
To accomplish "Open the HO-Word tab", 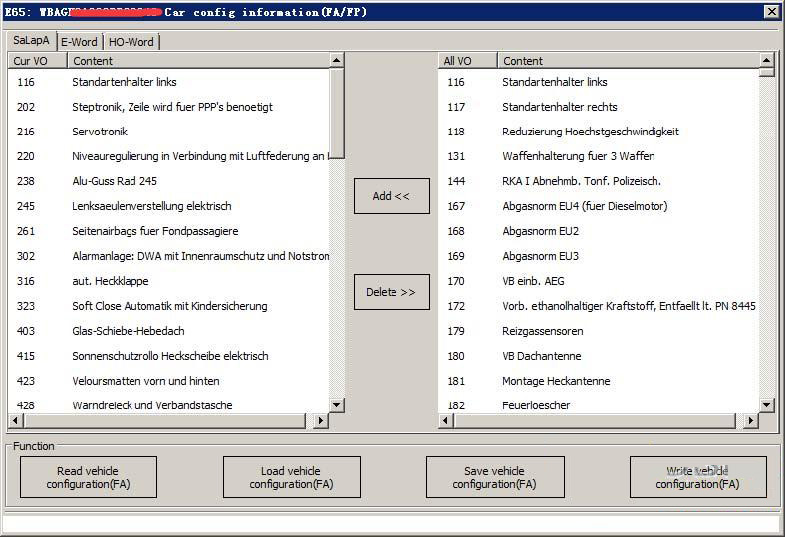I will click(x=131, y=42).
